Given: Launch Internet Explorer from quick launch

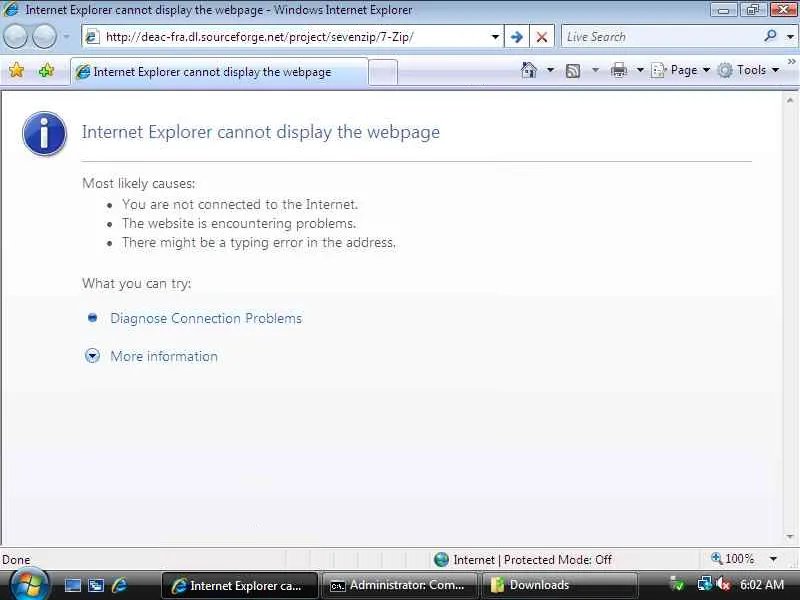Looking at the screenshot, I should click(120, 585).
